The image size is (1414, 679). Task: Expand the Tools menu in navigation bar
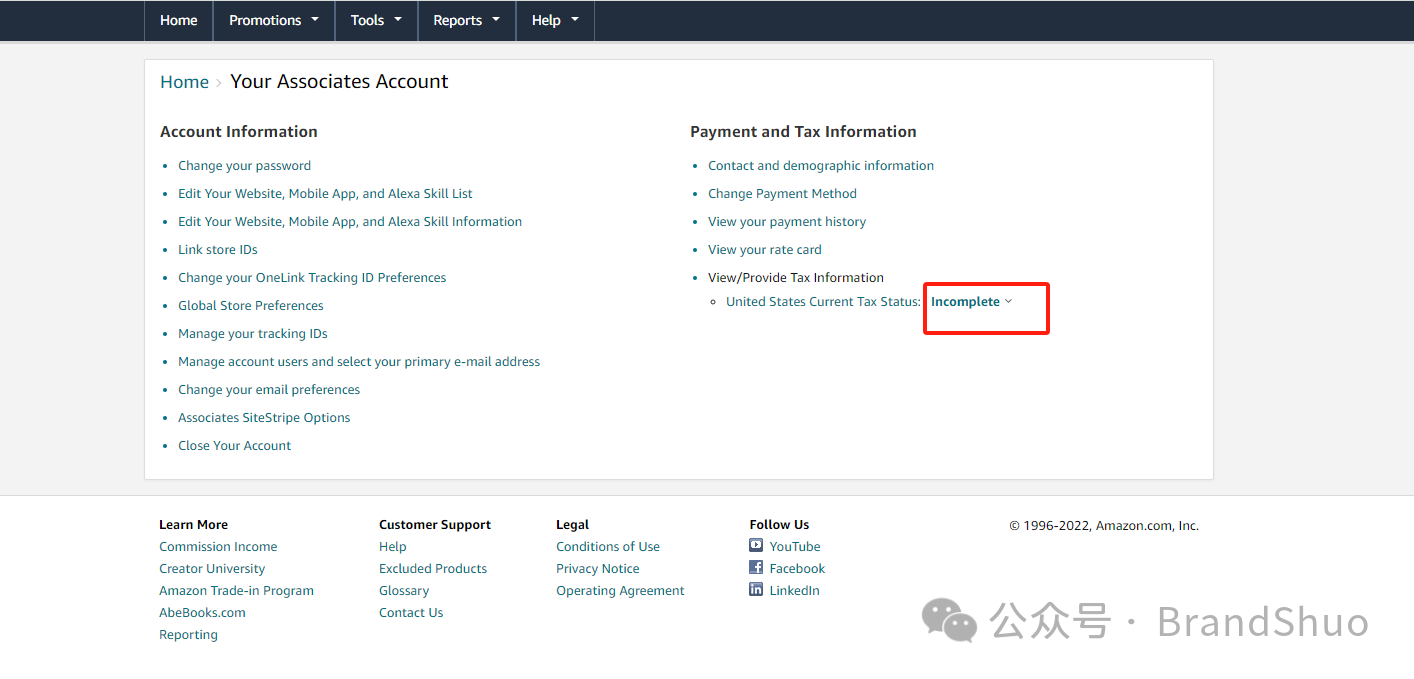point(376,20)
